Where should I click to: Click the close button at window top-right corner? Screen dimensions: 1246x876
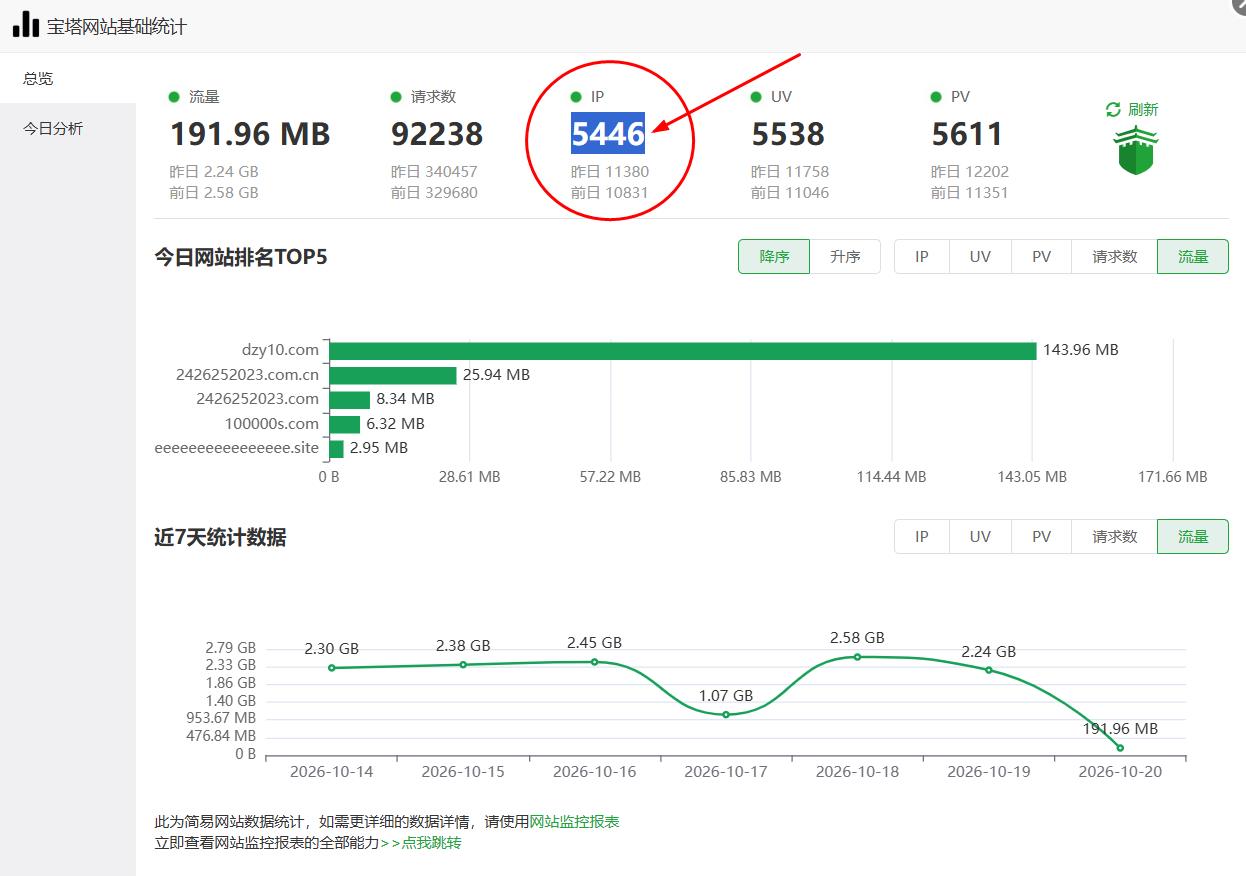(1240, 6)
